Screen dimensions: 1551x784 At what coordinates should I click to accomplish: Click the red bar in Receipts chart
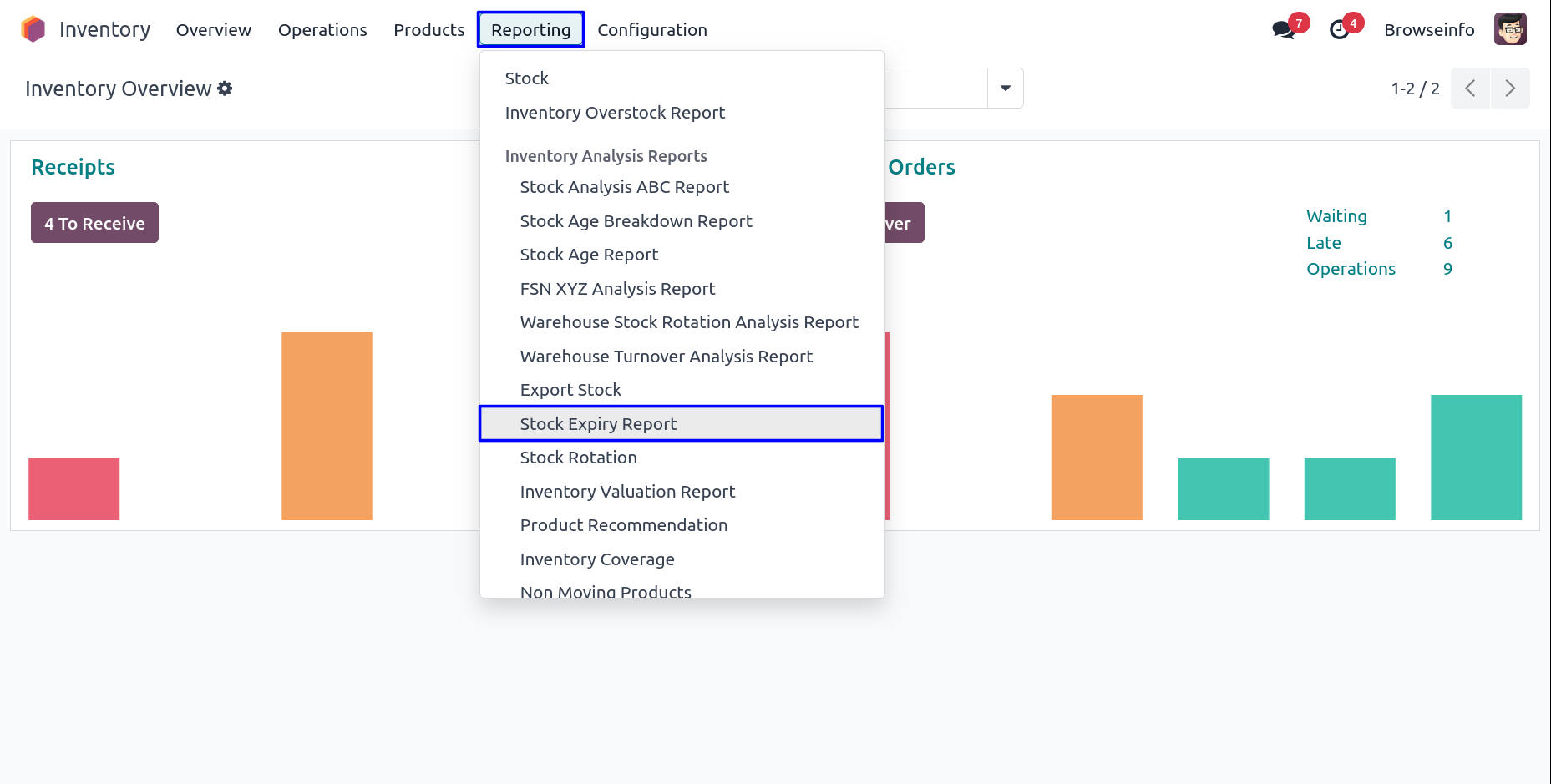pyautogui.click(x=74, y=488)
